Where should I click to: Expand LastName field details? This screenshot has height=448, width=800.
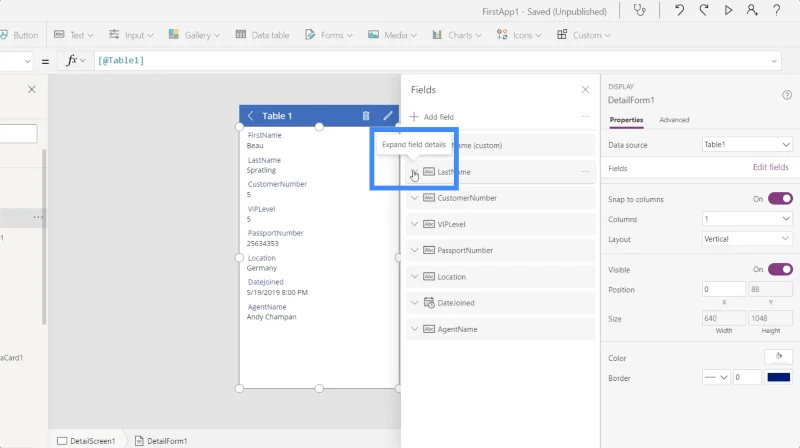[414, 172]
